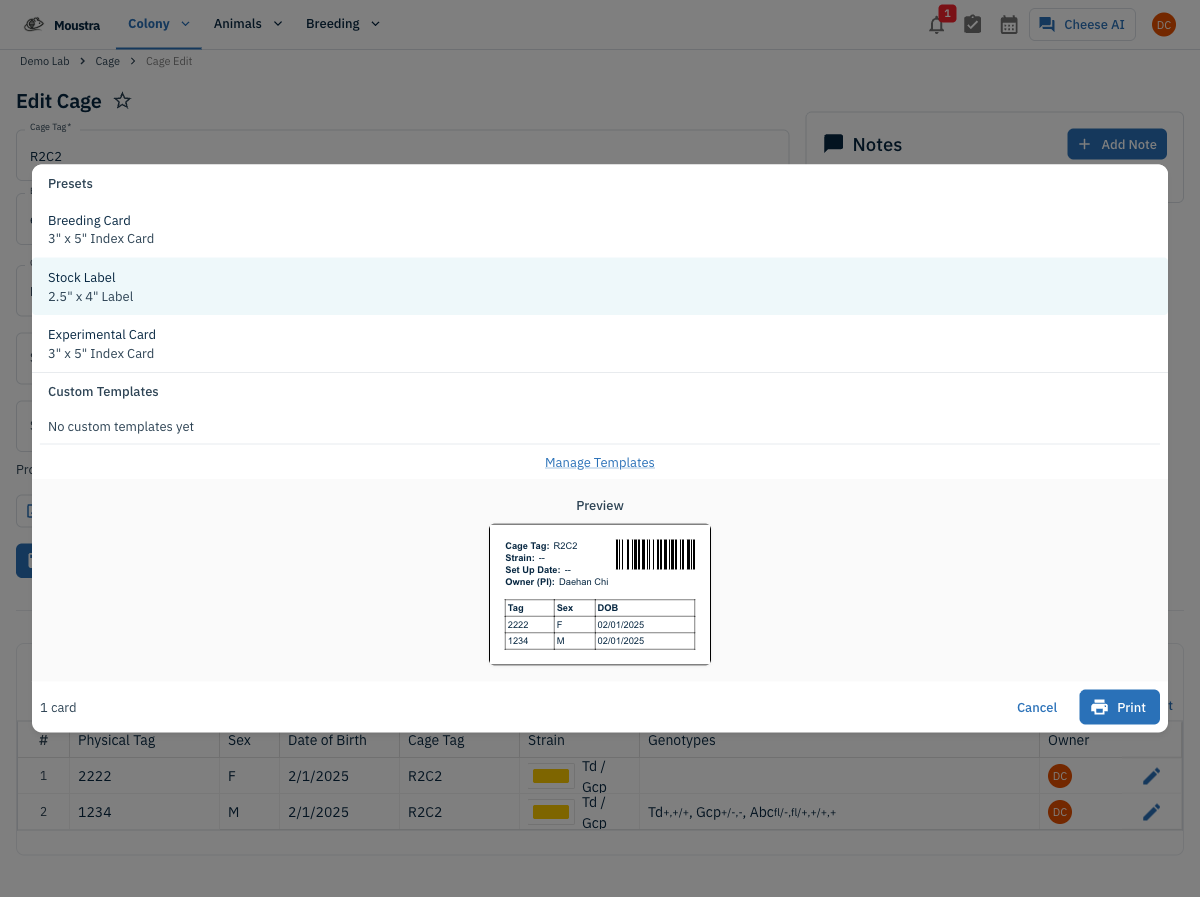The height and width of the screenshot is (897, 1200).
Task: Go to Cage breadcrumb
Action: pos(107,61)
